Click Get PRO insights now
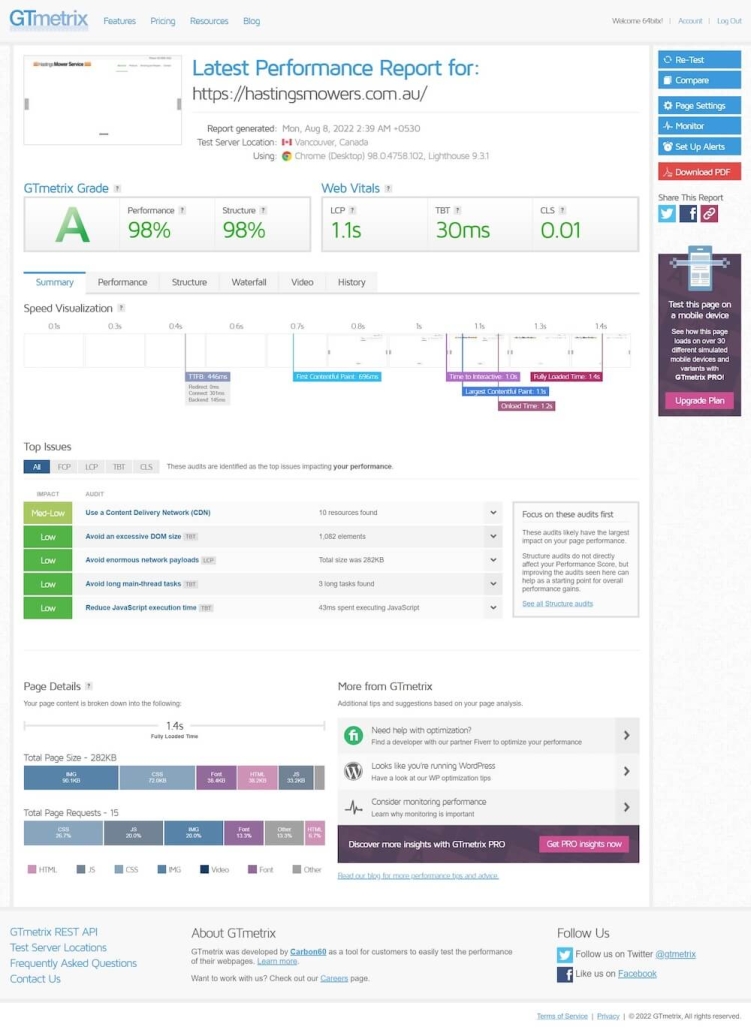 (x=584, y=845)
